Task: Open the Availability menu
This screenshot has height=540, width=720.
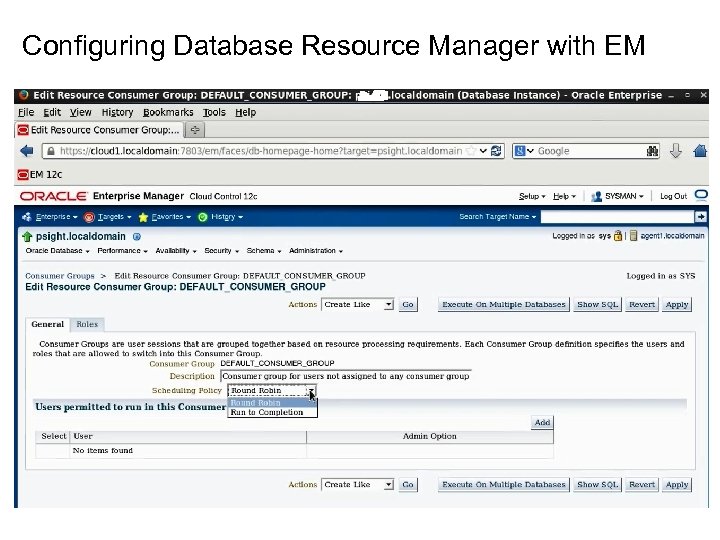Action: (176, 251)
